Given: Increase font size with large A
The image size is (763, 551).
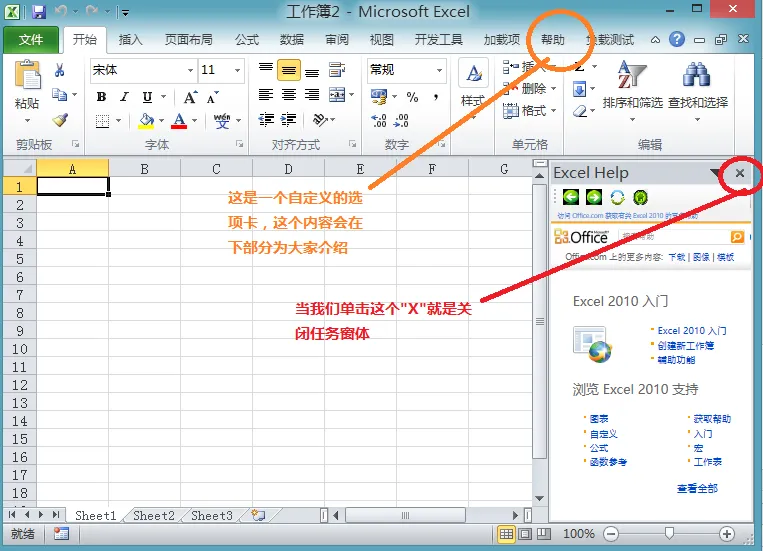Looking at the screenshot, I should point(190,97).
